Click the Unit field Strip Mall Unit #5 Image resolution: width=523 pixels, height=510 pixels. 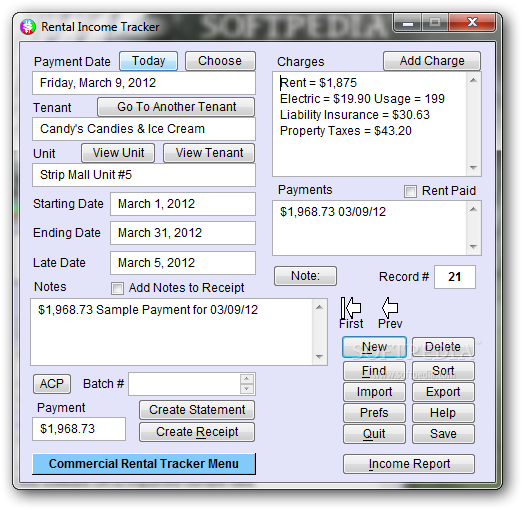coord(144,175)
